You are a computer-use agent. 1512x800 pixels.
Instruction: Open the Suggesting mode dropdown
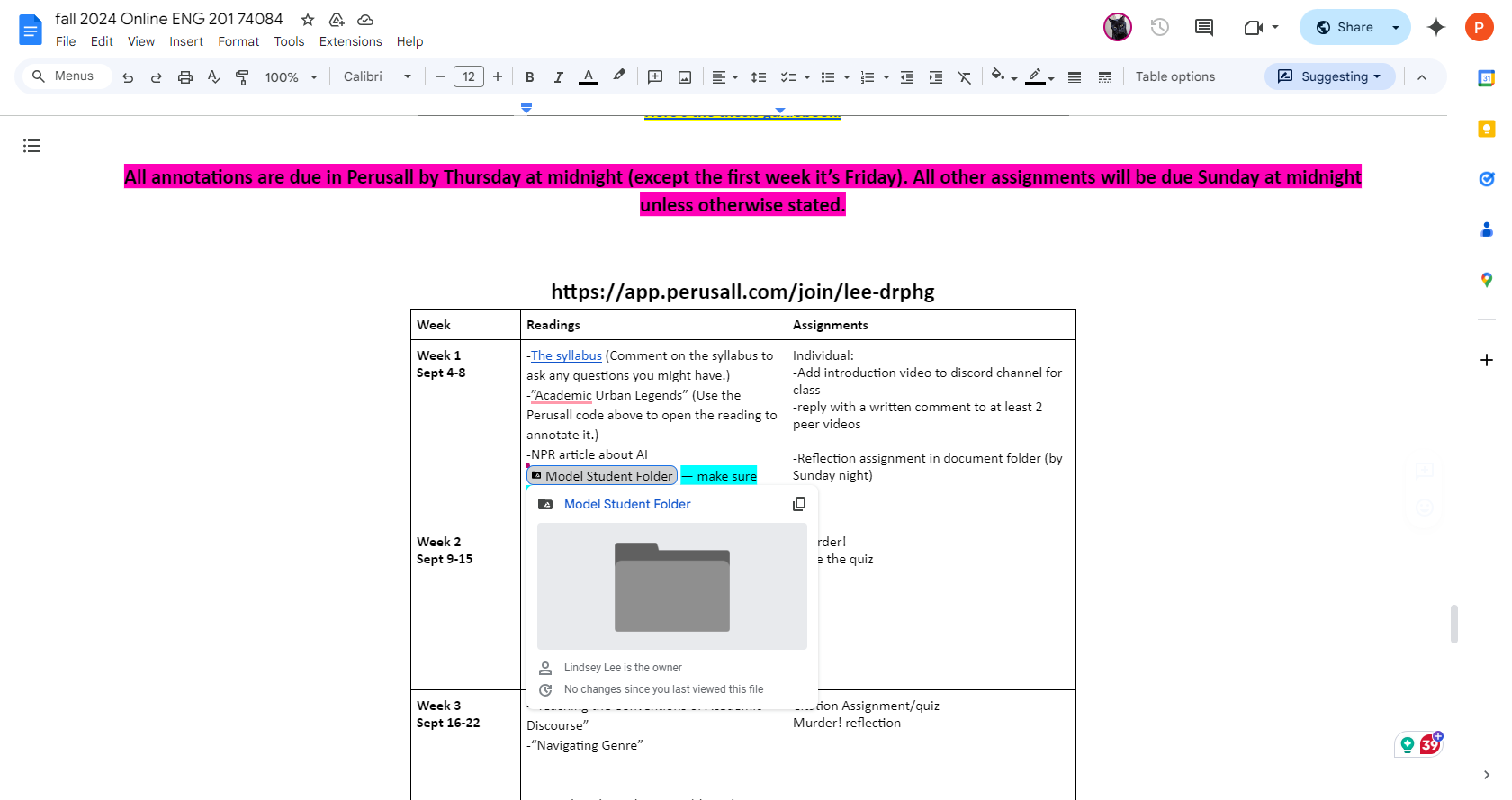1329,76
